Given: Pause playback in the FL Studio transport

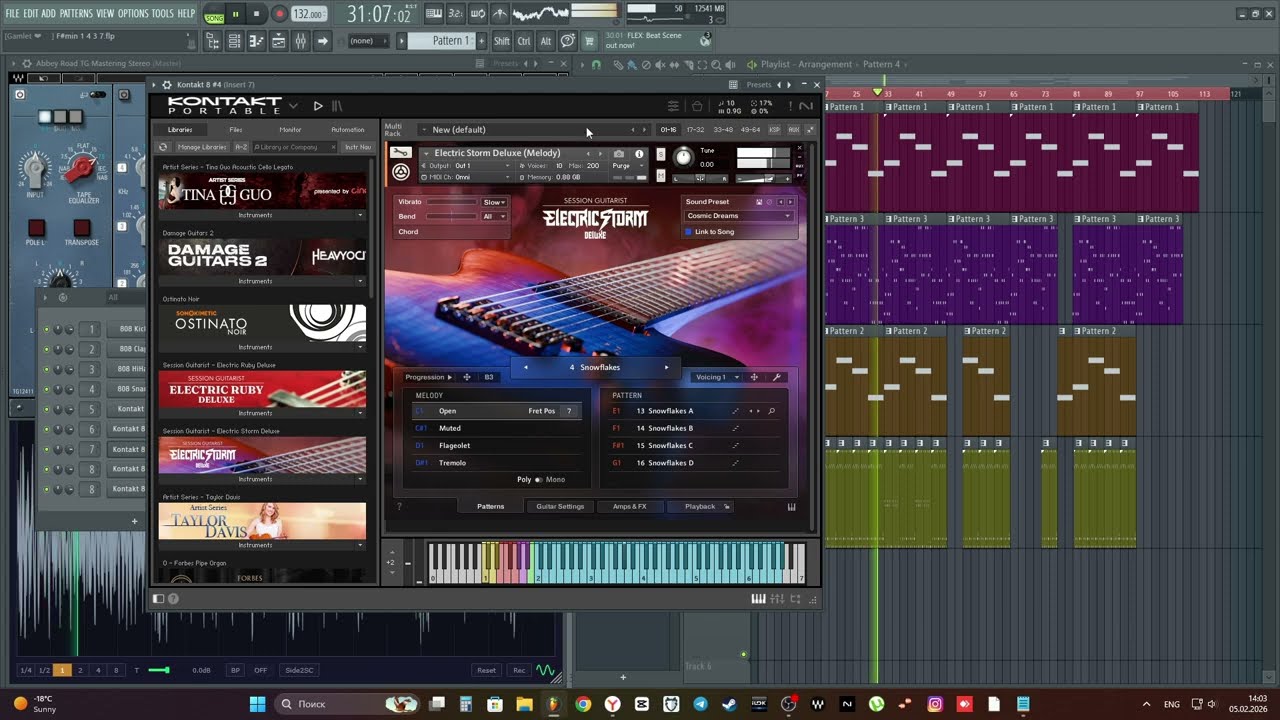Looking at the screenshot, I should tap(236, 14).
